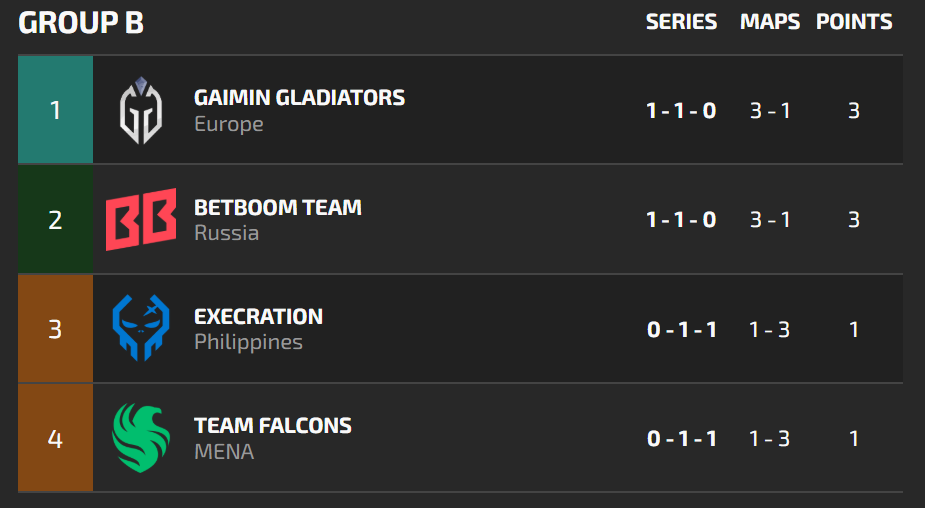Click Team Falcons' maps score 1-3
The image size is (925, 508).
[770, 439]
